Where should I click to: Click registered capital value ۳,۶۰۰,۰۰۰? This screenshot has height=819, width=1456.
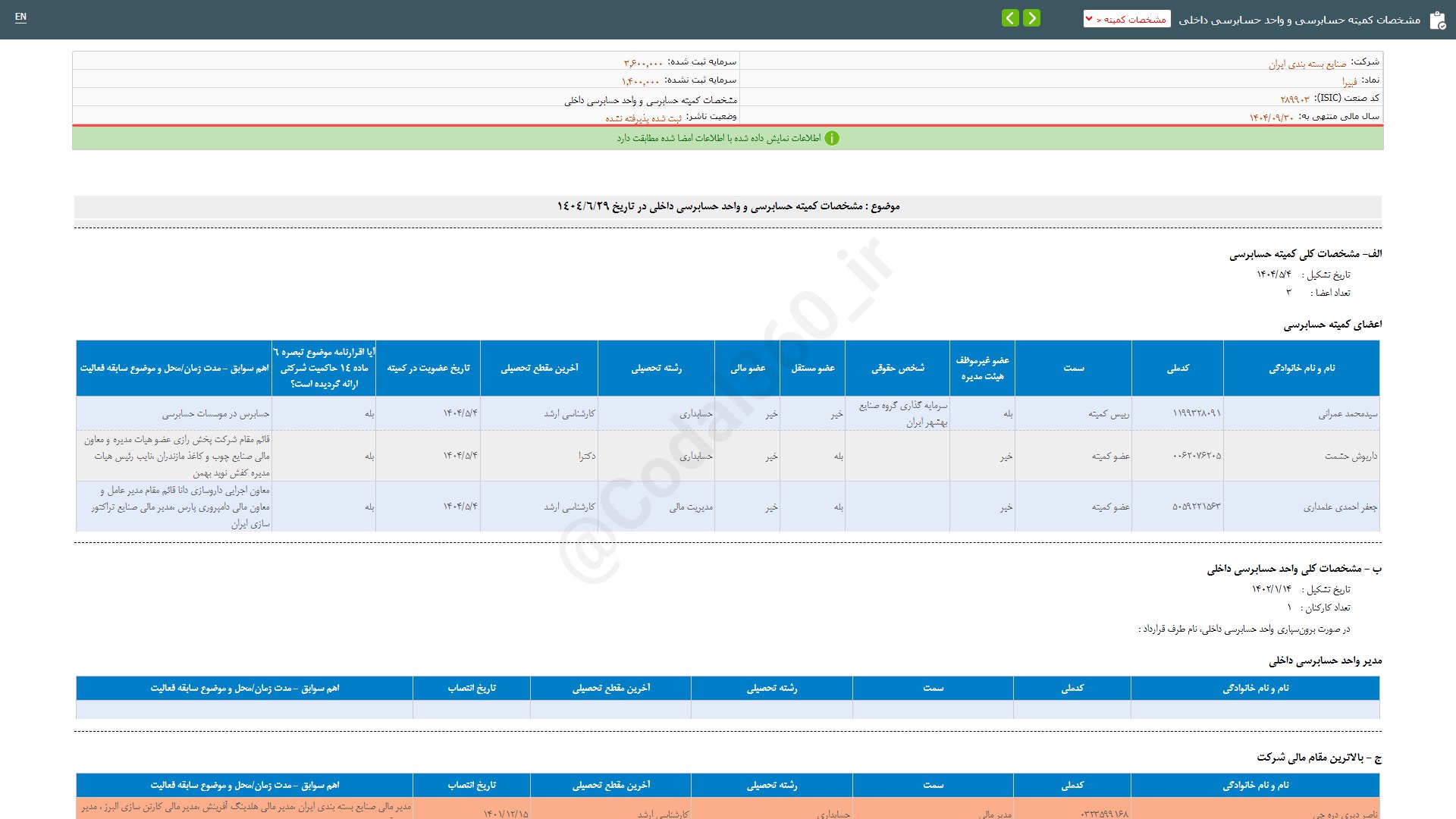643,63
